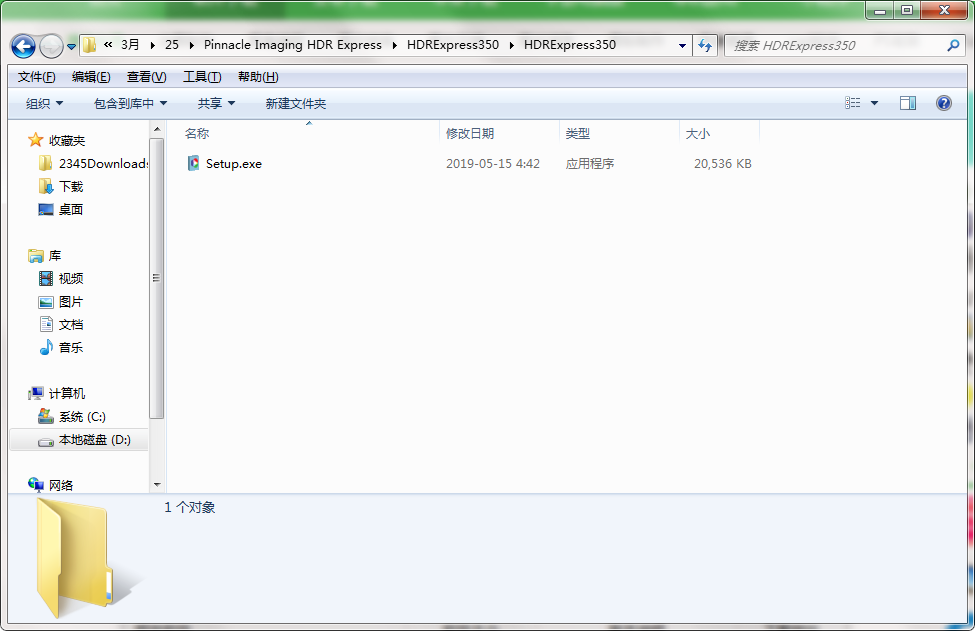Click the 2019-05-15 4:42 date cell
Image resolution: width=975 pixels, height=631 pixels.
[492, 164]
